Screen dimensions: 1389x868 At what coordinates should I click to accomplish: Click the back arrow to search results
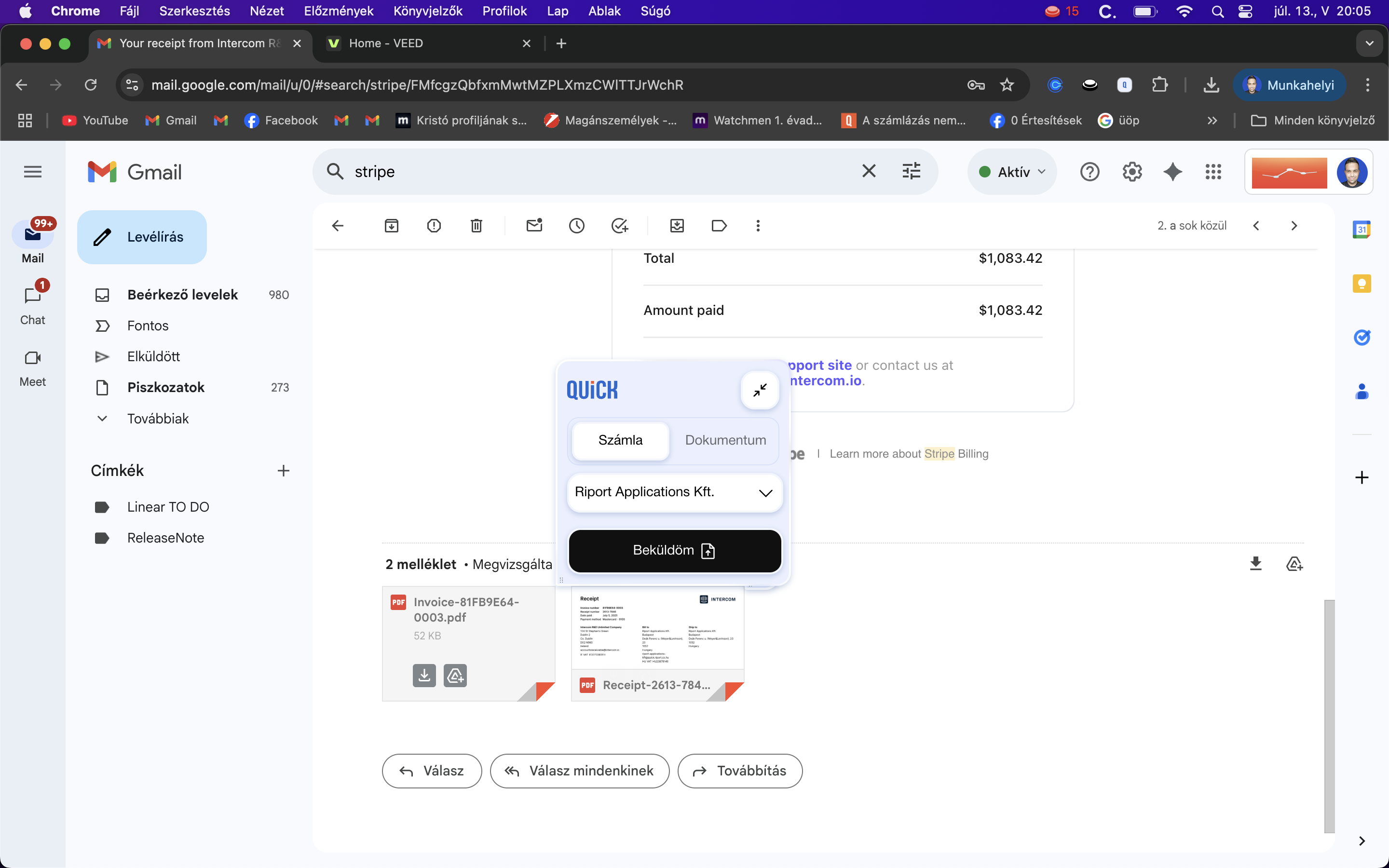338,226
